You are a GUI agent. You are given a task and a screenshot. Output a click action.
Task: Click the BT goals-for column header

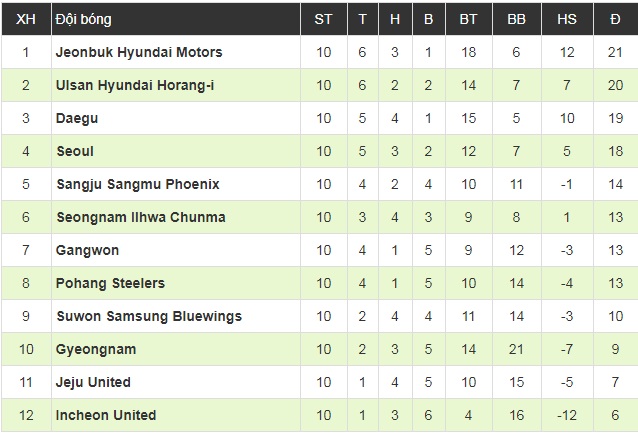pyautogui.click(x=468, y=18)
